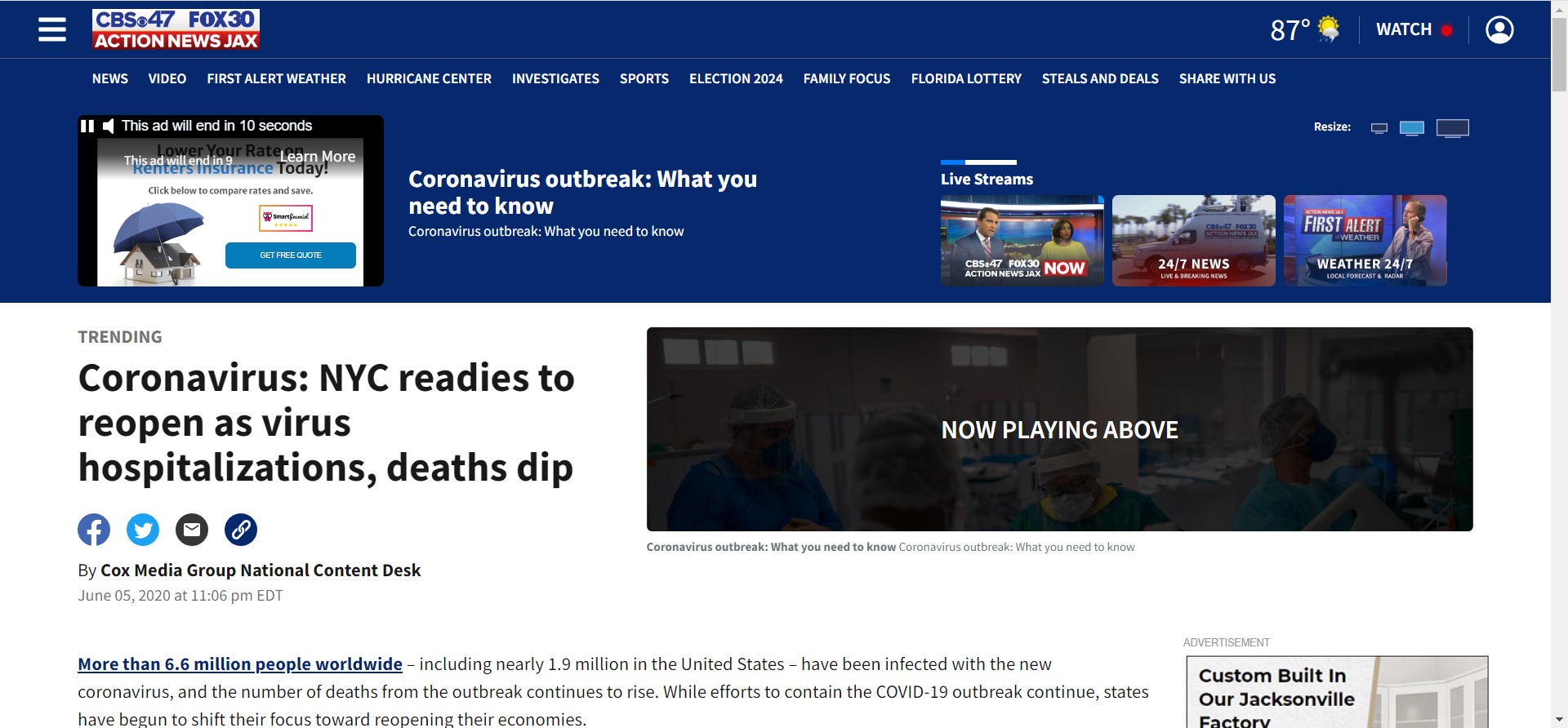1568x728 pixels.
Task: Click the Action News Jax logo
Action: click(x=176, y=30)
